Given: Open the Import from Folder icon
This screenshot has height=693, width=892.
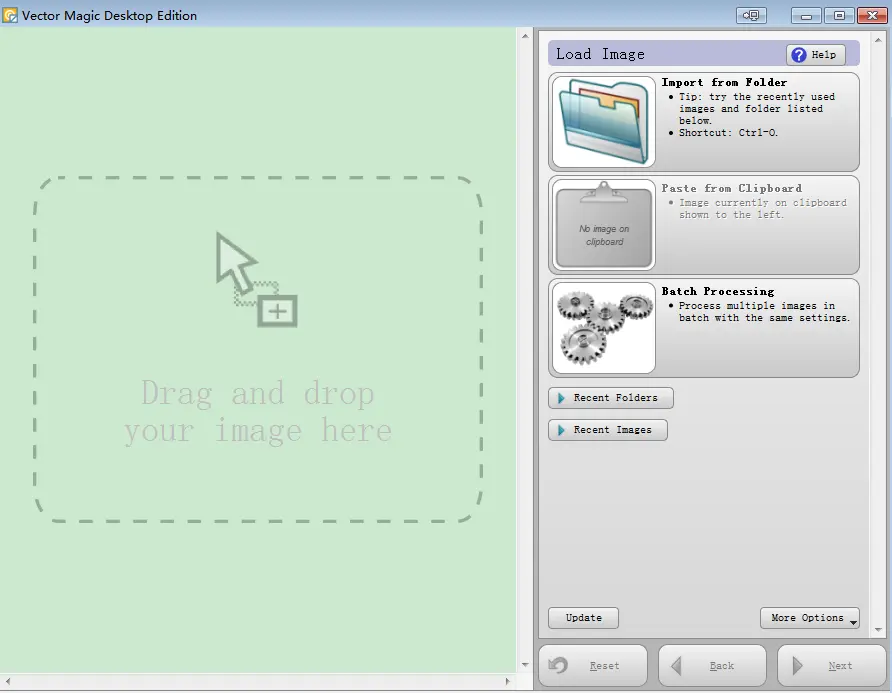Looking at the screenshot, I should (604, 122).
